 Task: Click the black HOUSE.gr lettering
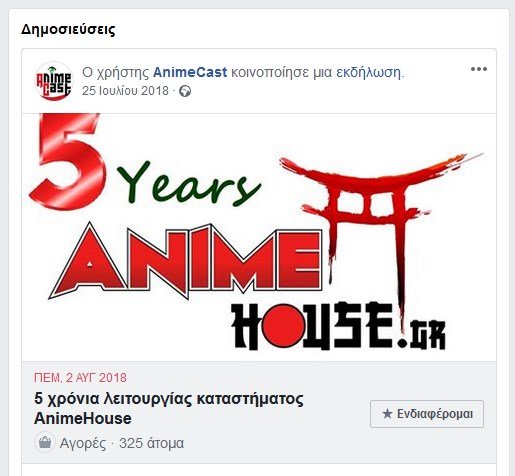(338, 327)
